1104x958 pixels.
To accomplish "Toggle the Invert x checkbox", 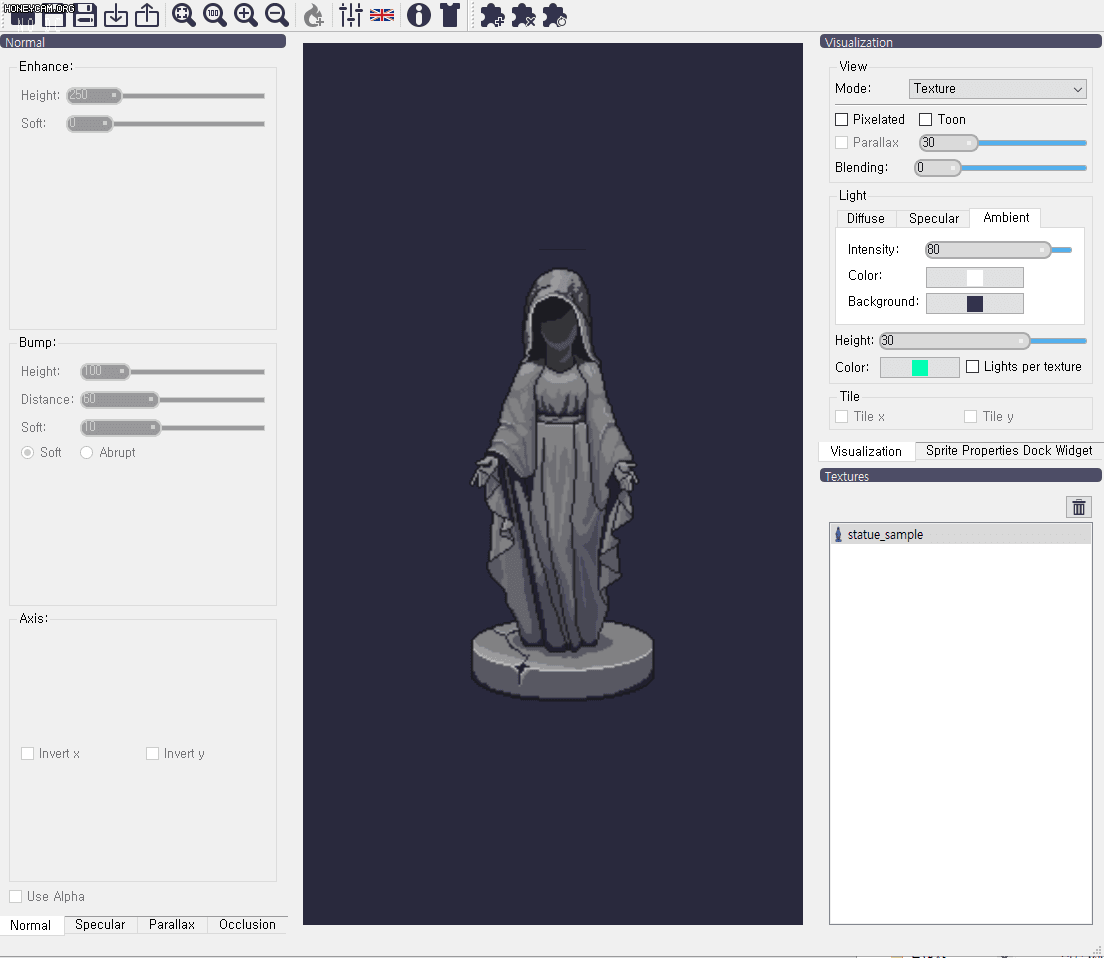I will (27, 753).
